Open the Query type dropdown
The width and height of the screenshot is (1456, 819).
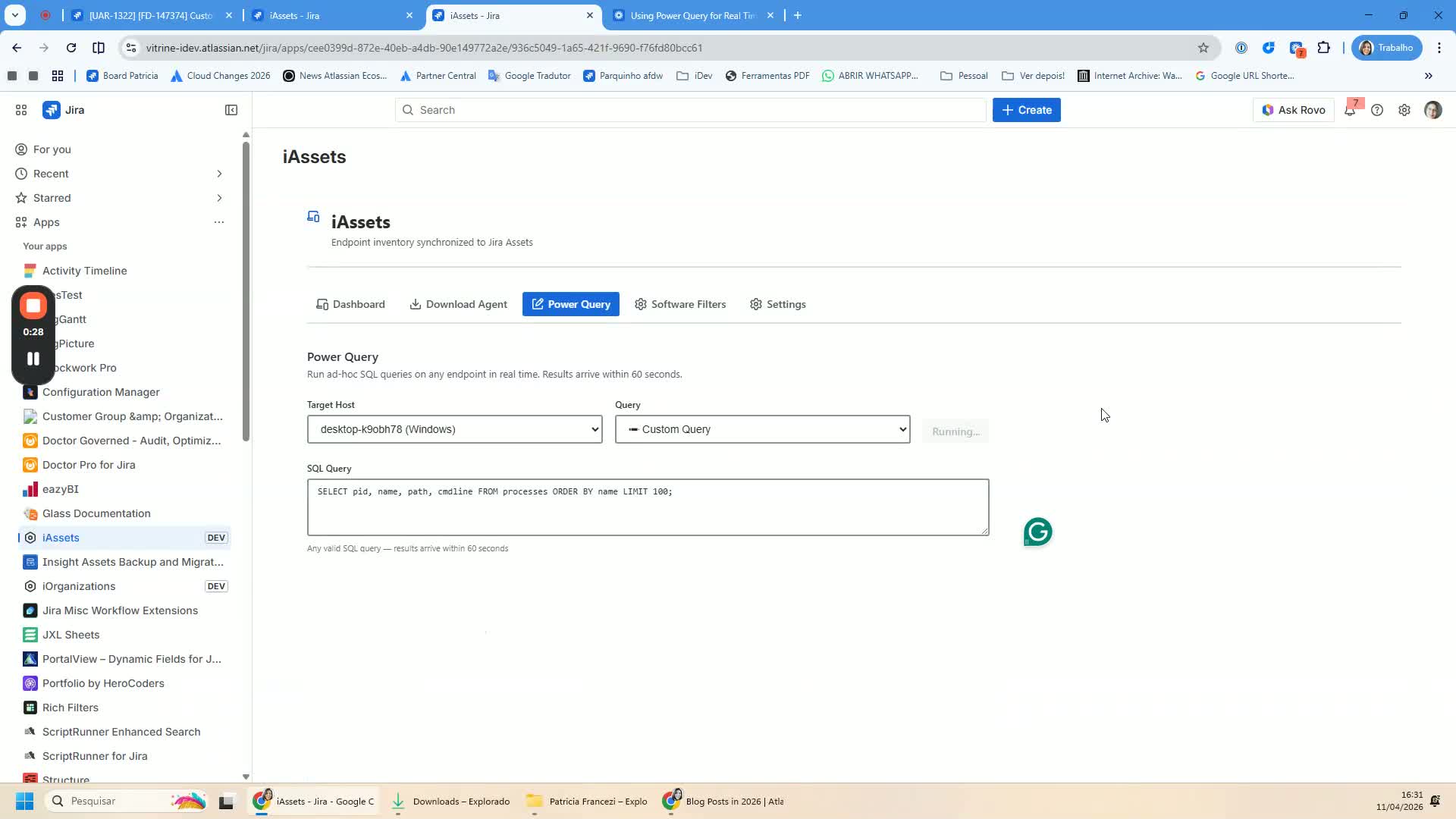[x=763, y=429]
